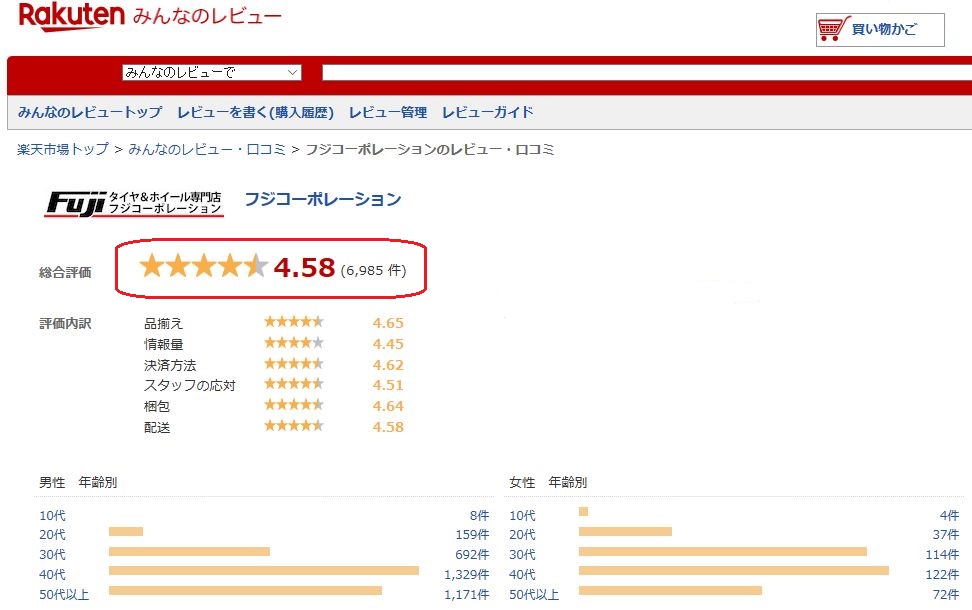Click the search input field
This screenshot has width=972, height=610.
(x=640, y=72)
